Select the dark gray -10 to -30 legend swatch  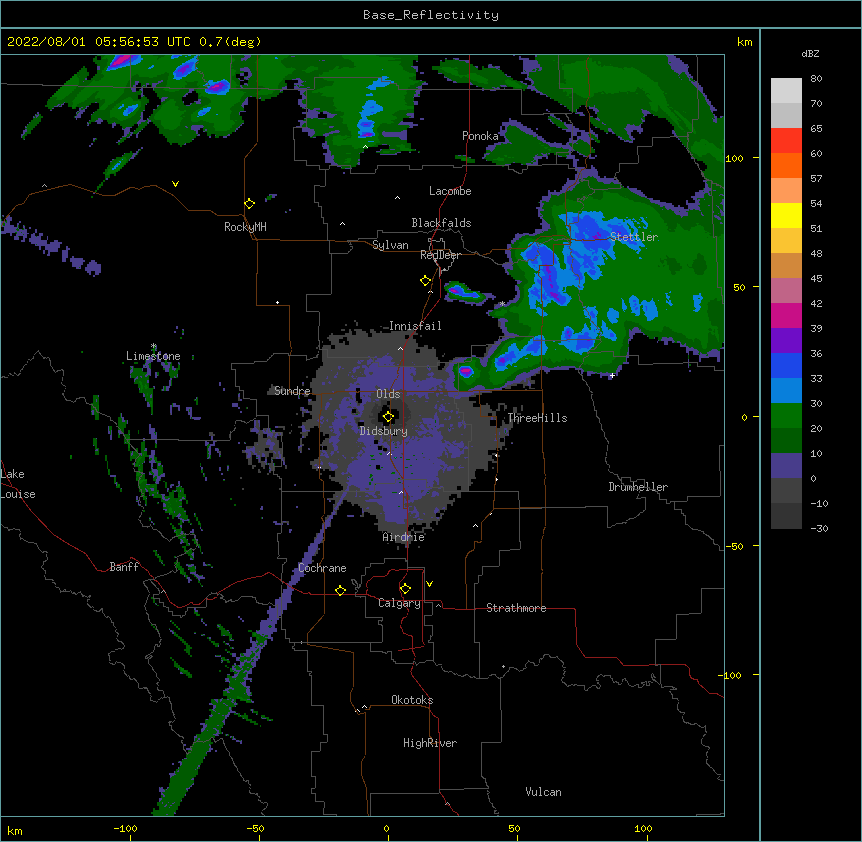786,516
